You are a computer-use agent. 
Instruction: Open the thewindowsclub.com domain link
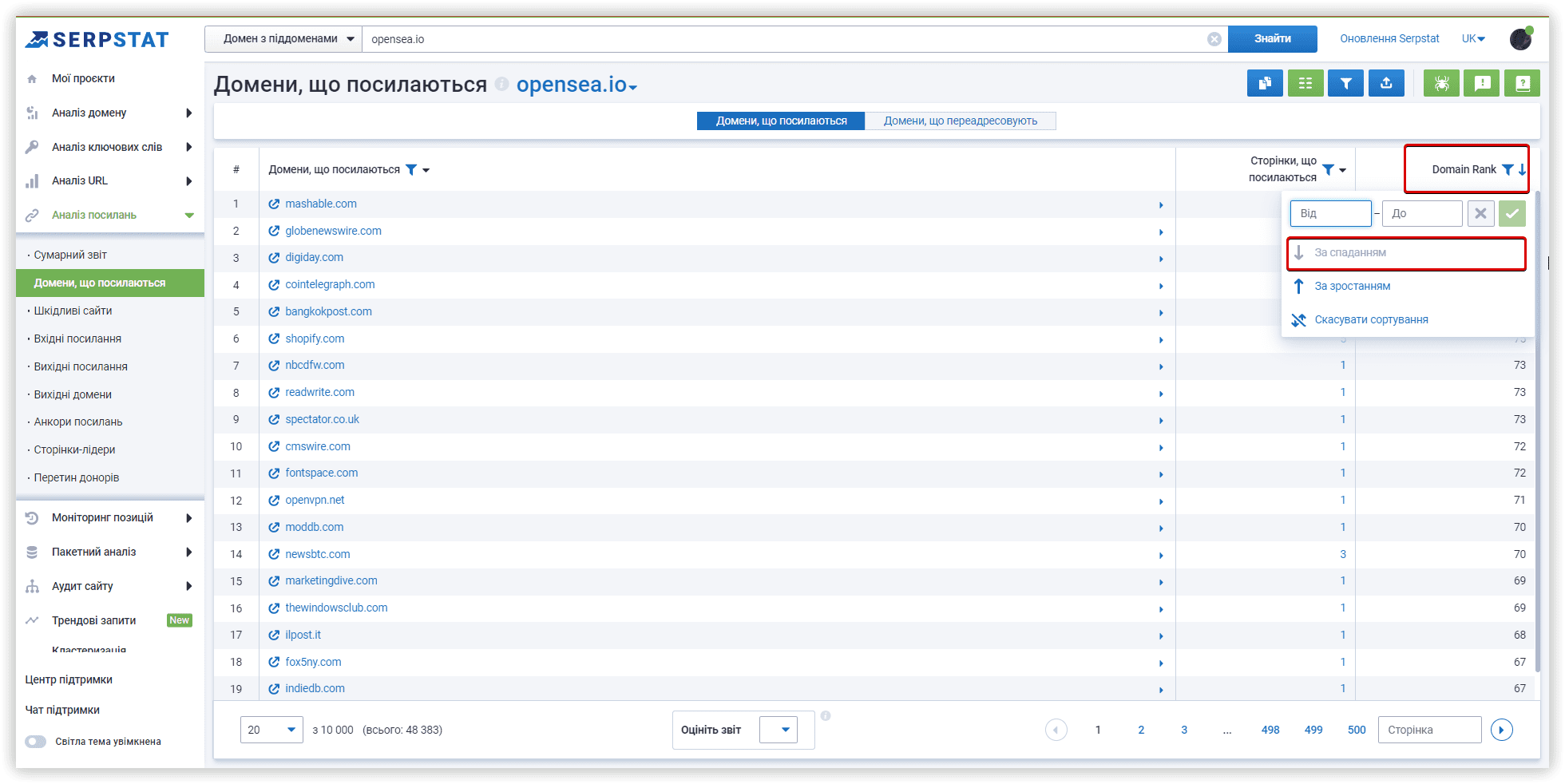pos(336,608)
